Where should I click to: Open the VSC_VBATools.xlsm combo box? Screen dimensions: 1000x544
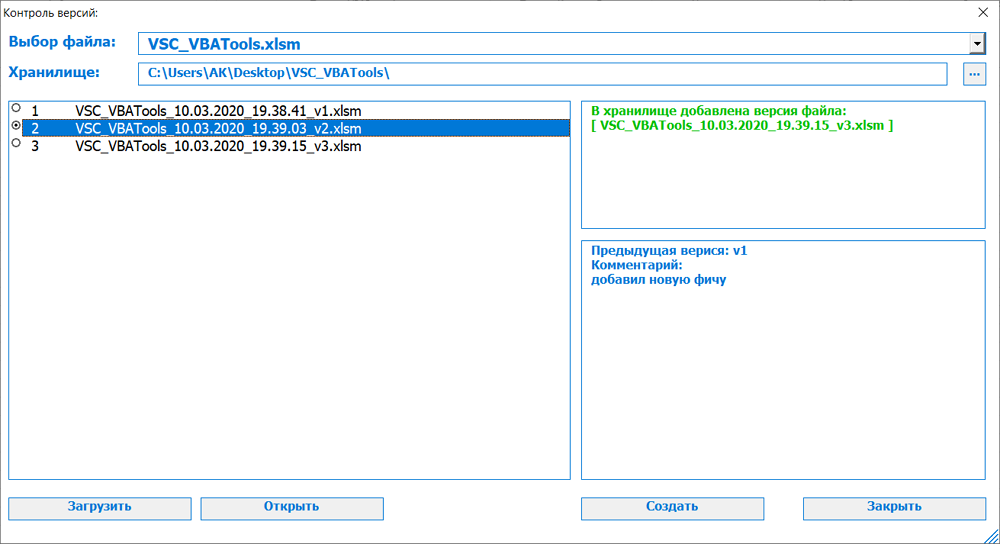(x=561, y=43)
